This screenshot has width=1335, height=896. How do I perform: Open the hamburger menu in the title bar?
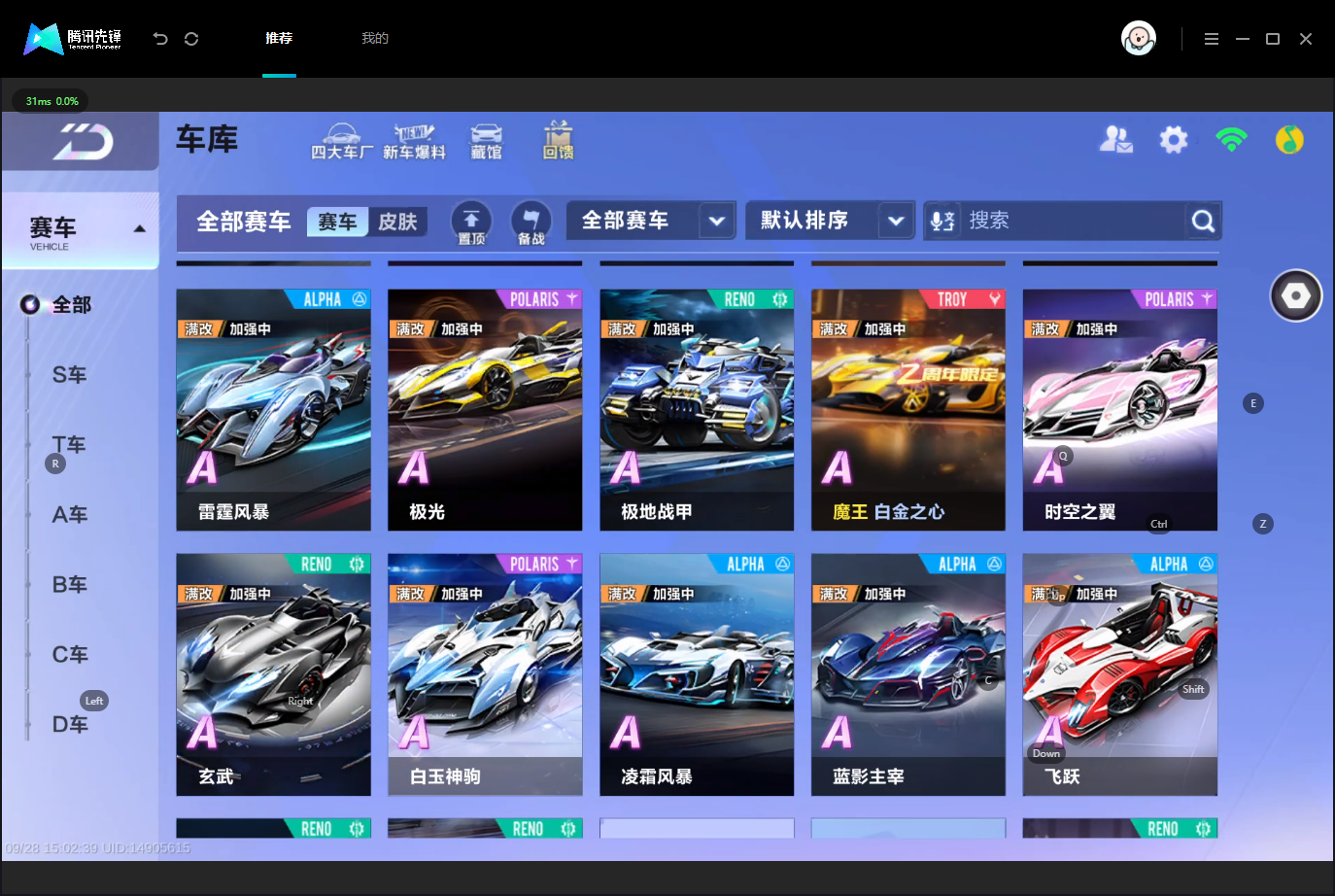click(x=1212, y=39)
